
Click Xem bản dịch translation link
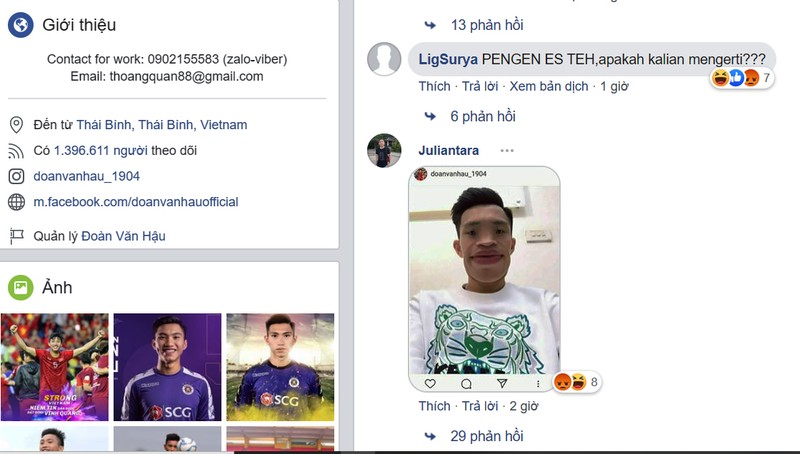[x=548, y=86]
